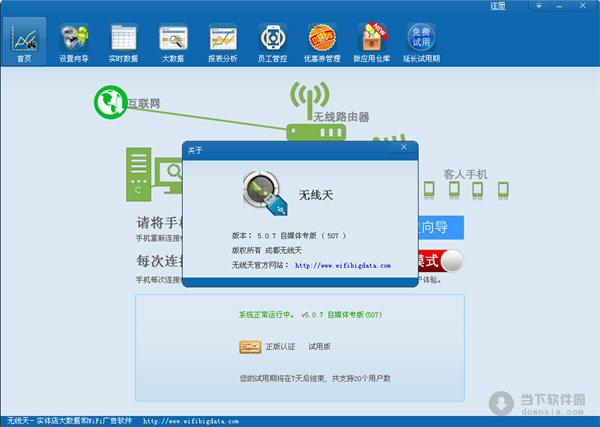Click the 互联网 label

pyautogui.click(x=144, y=103)
